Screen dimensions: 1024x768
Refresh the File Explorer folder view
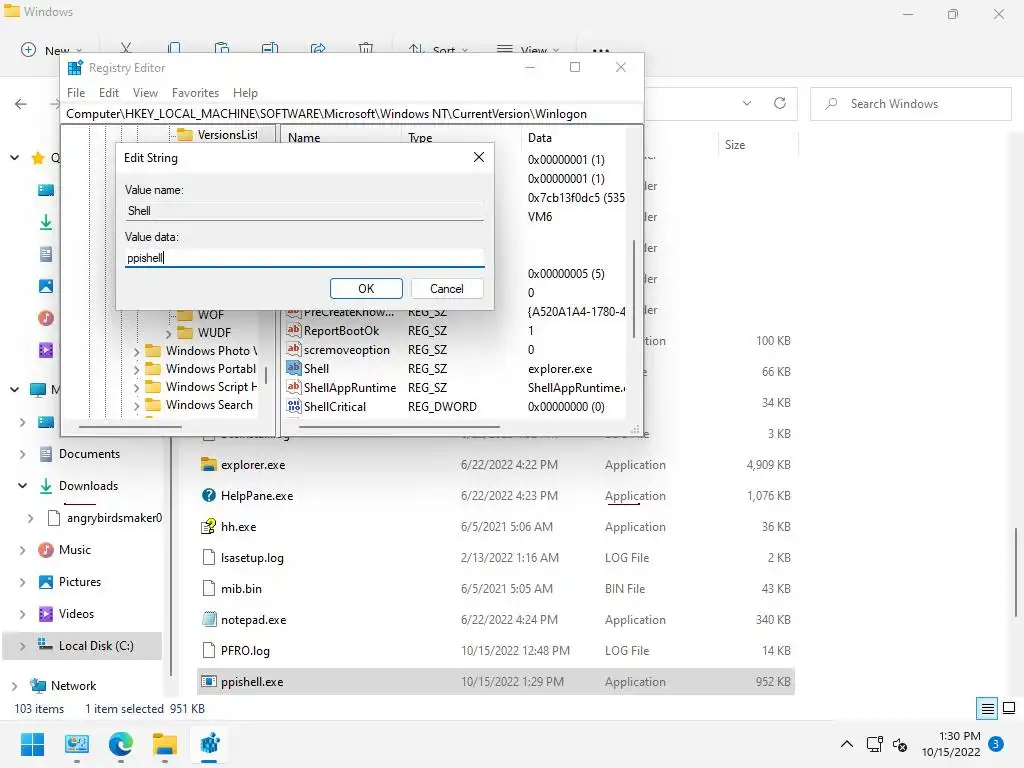[x=780, y=103]
